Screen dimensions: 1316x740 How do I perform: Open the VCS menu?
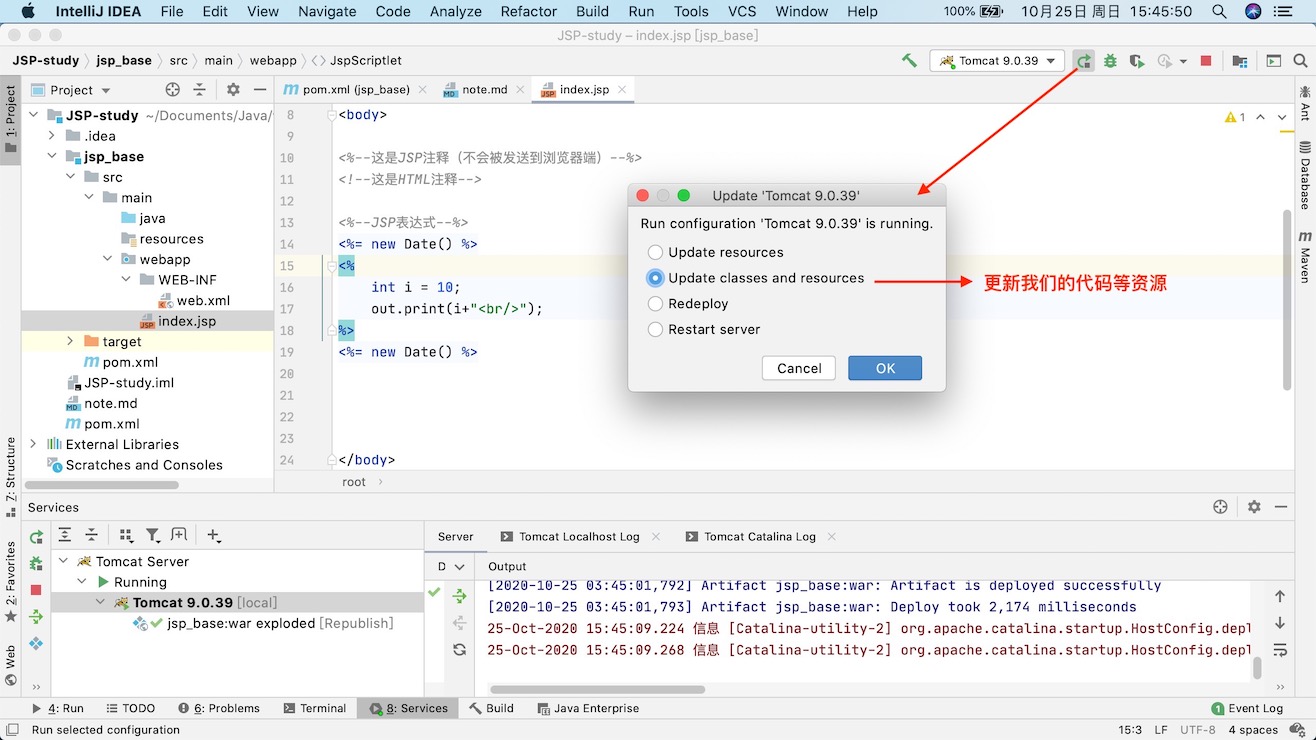(x=742, y=12)
